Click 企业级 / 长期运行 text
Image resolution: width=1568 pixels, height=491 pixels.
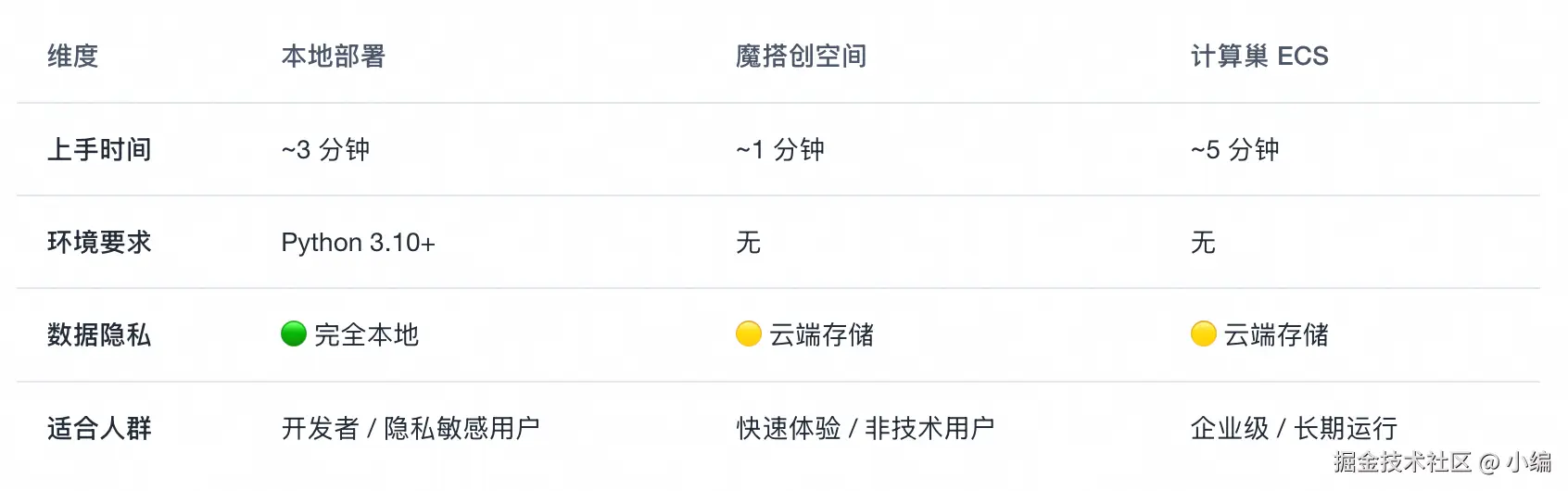click(1295, 428)
